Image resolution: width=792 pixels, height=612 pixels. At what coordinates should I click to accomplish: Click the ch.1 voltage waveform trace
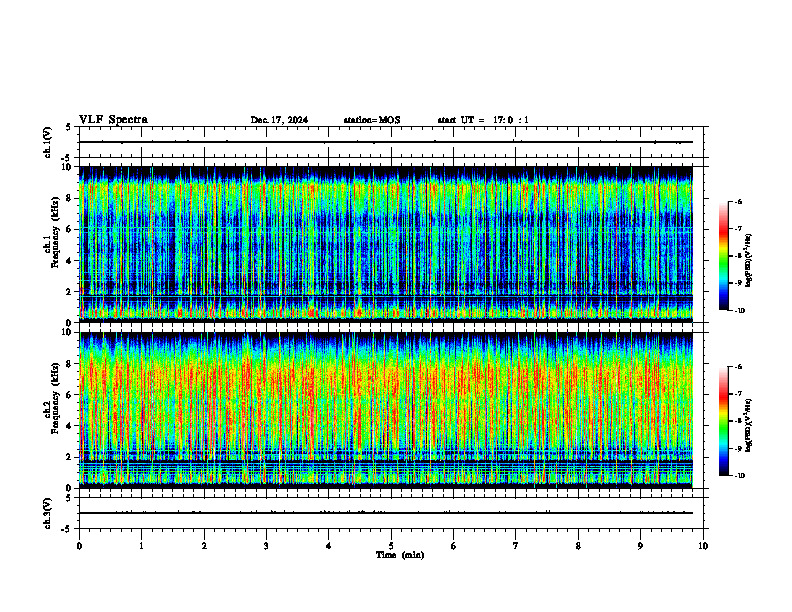coord(386,142)
